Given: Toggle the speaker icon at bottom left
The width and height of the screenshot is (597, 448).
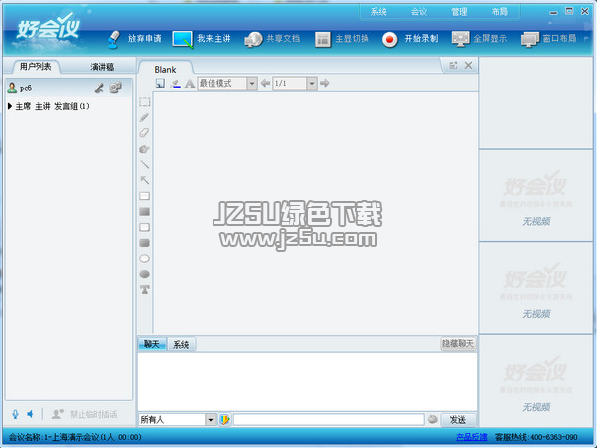Looking at the screenshot, I should click(x=30, y=414).
